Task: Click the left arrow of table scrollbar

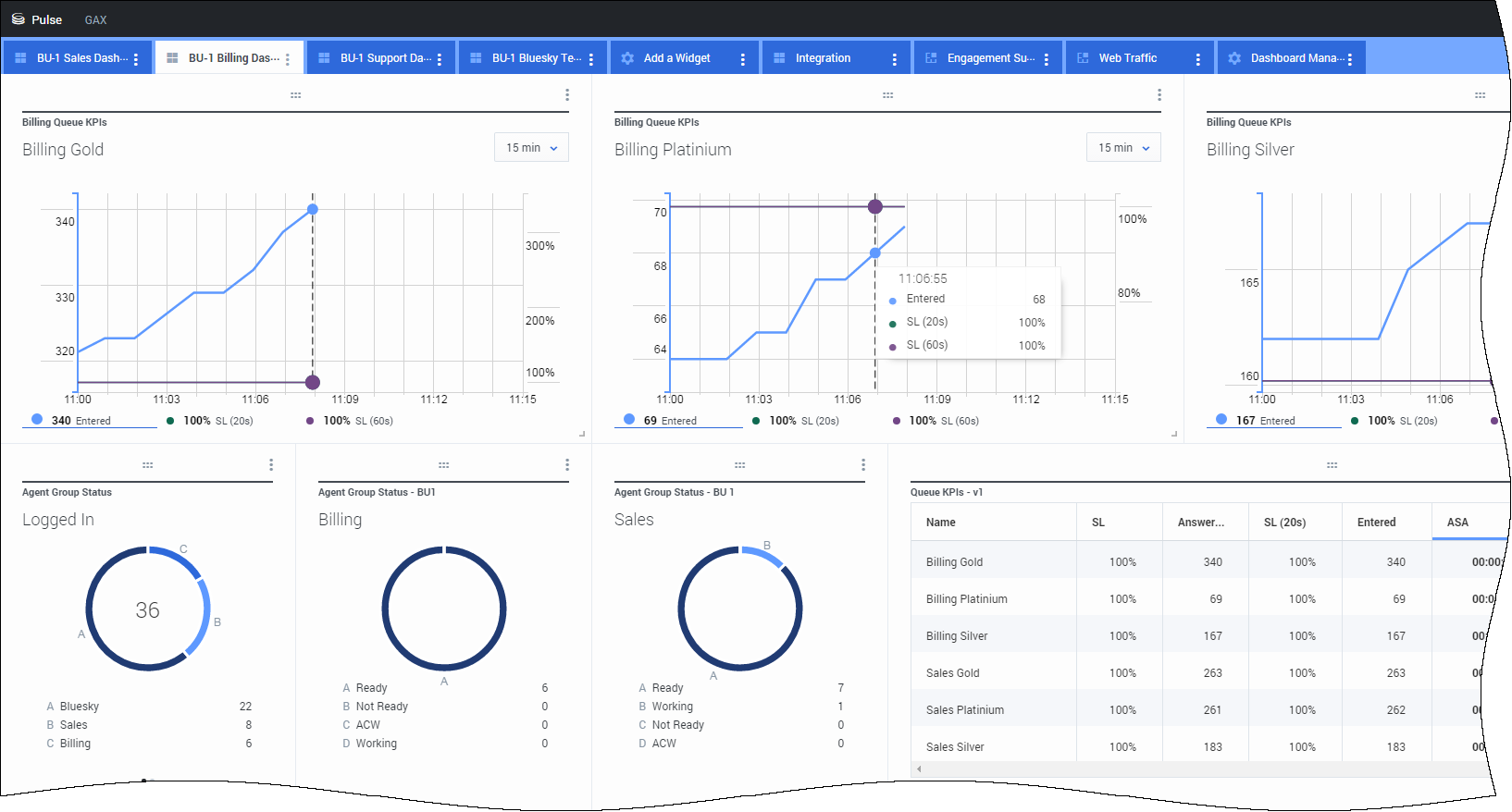Action: [919, 769]
